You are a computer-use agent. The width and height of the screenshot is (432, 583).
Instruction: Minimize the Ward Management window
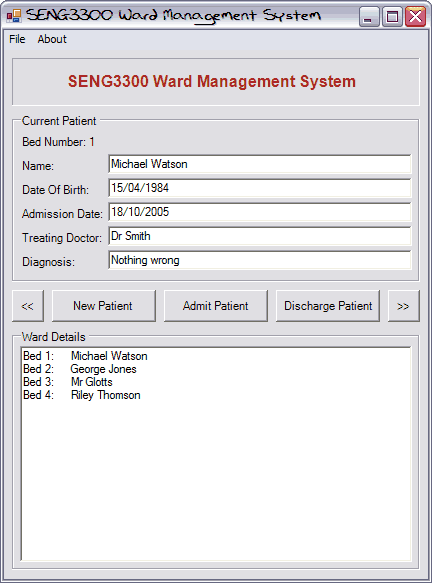click(x=369, y=17)
